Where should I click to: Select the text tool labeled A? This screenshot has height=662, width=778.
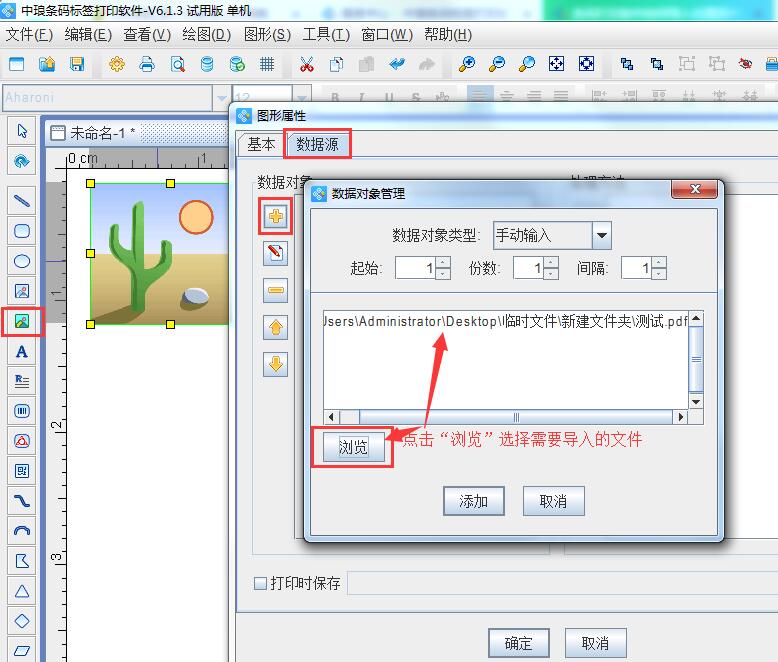[22, 352]
